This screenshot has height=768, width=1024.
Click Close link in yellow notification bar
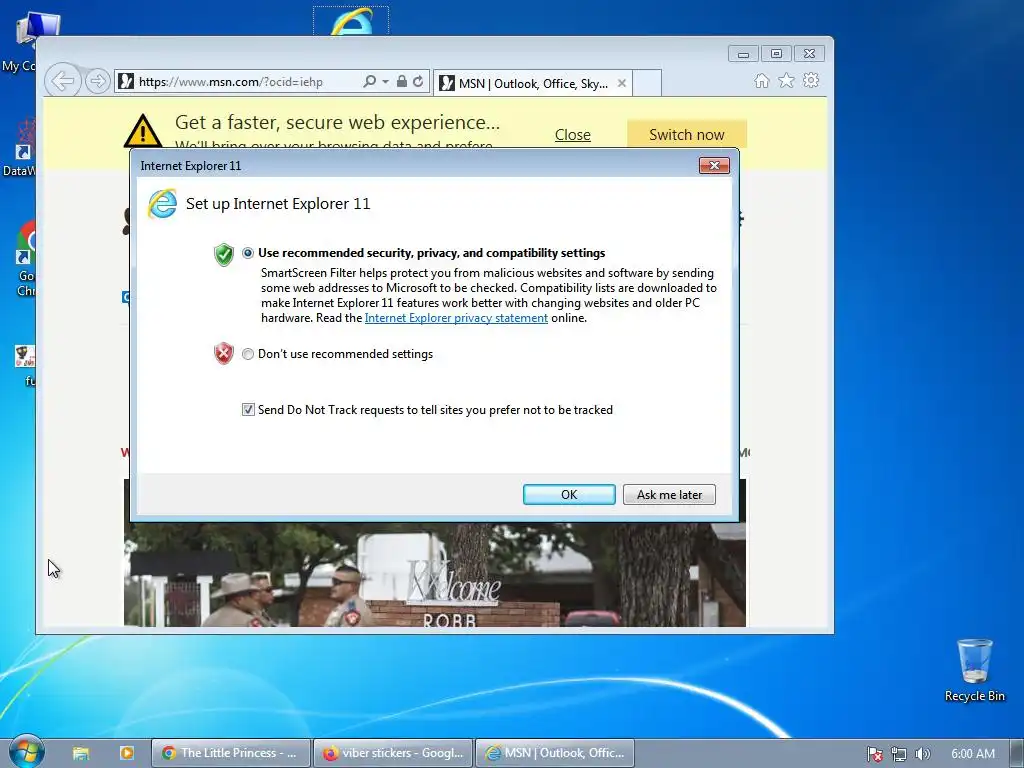click(x=573, y=135)
